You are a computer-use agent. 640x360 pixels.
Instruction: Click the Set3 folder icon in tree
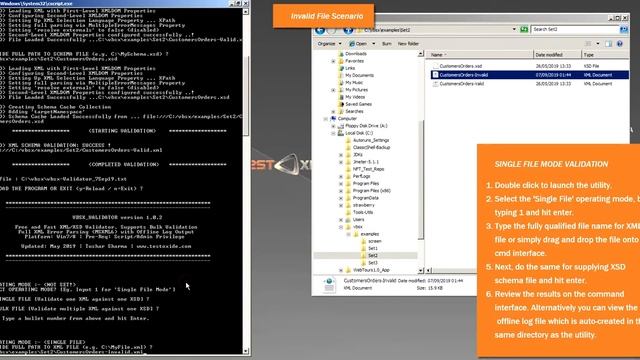coord(364,263)
